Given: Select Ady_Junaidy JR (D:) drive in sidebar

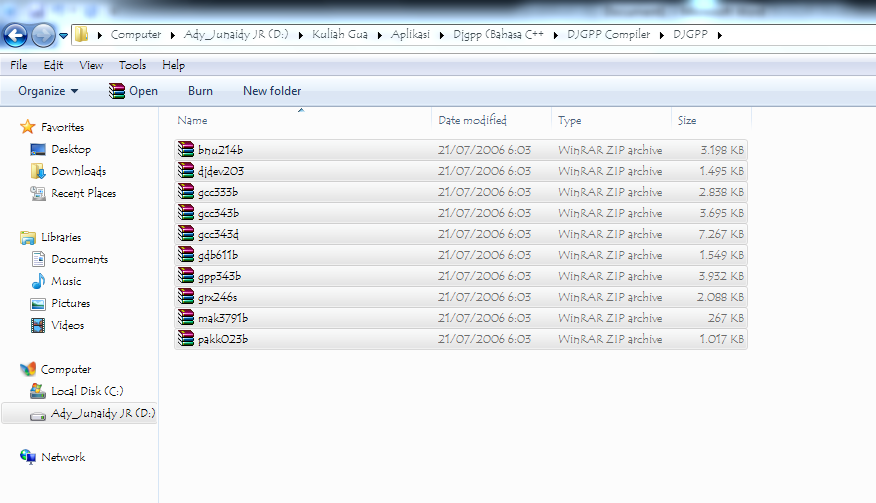Looking at the screenshot, I should pos(79,413).
